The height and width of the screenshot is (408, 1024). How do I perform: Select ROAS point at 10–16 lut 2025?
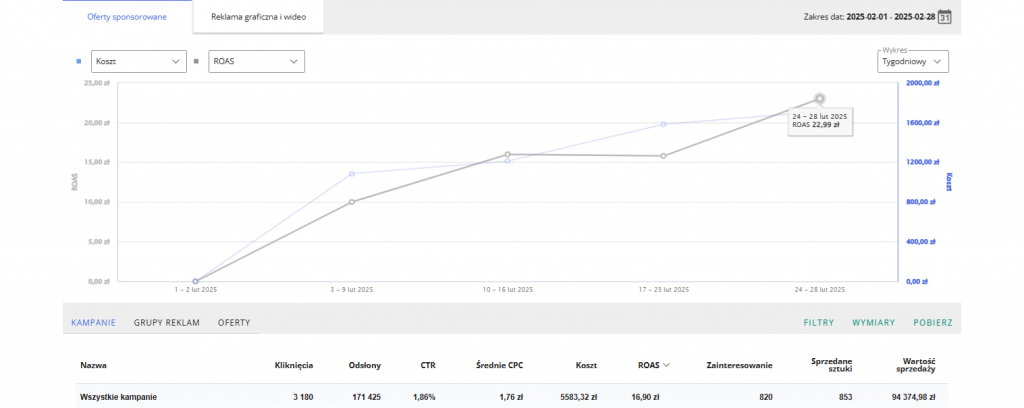click(508, 154)
